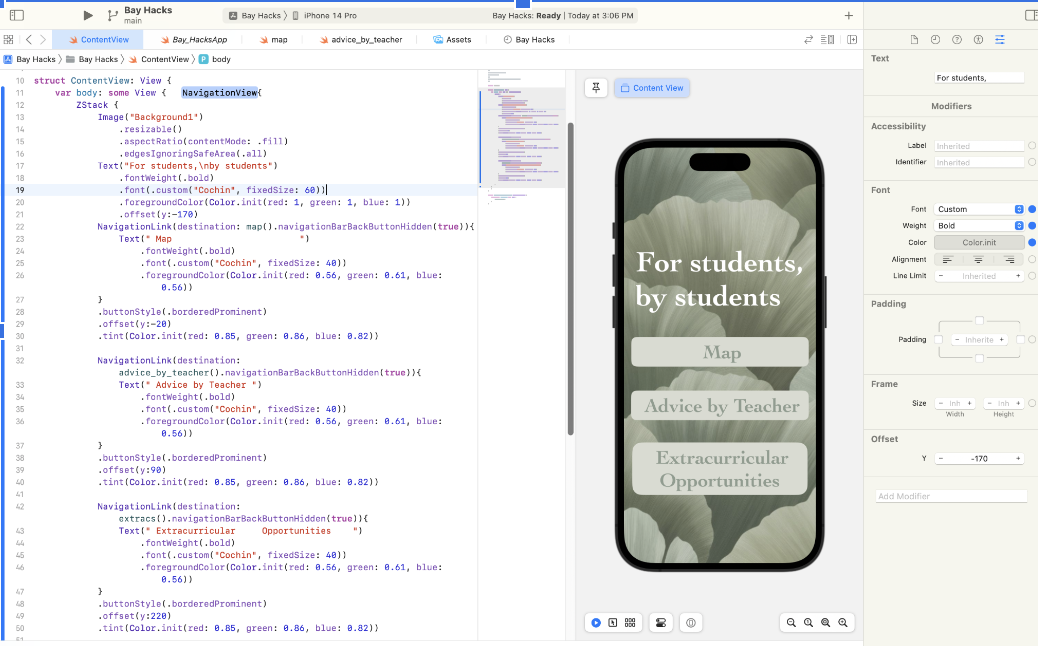Screen dimensions: 1038x646
Task: Open the Color.init color well
Action: click(979, 242)
